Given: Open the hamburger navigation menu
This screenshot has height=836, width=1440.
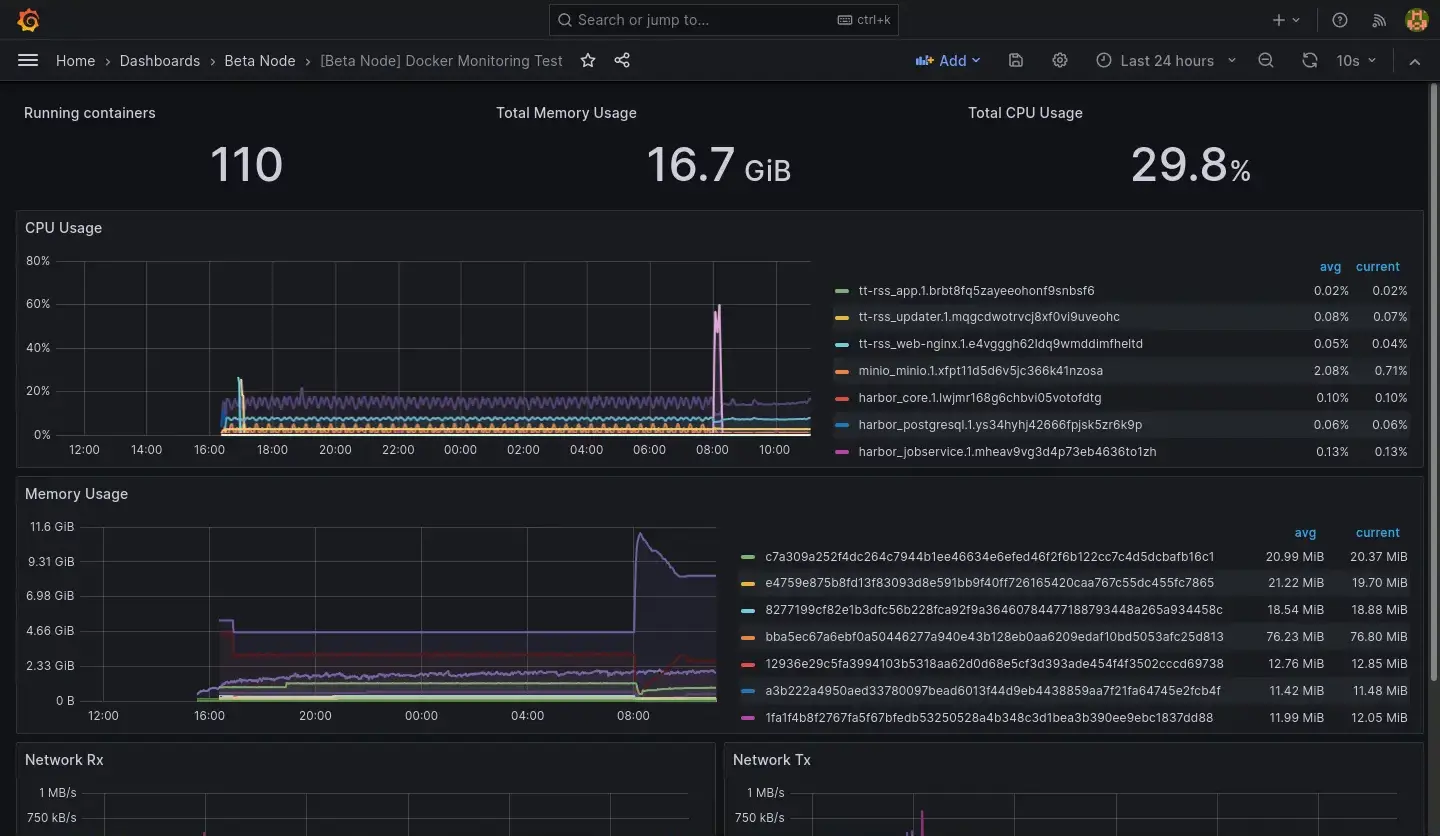Looking at the screenshot, I should [28, 61].
